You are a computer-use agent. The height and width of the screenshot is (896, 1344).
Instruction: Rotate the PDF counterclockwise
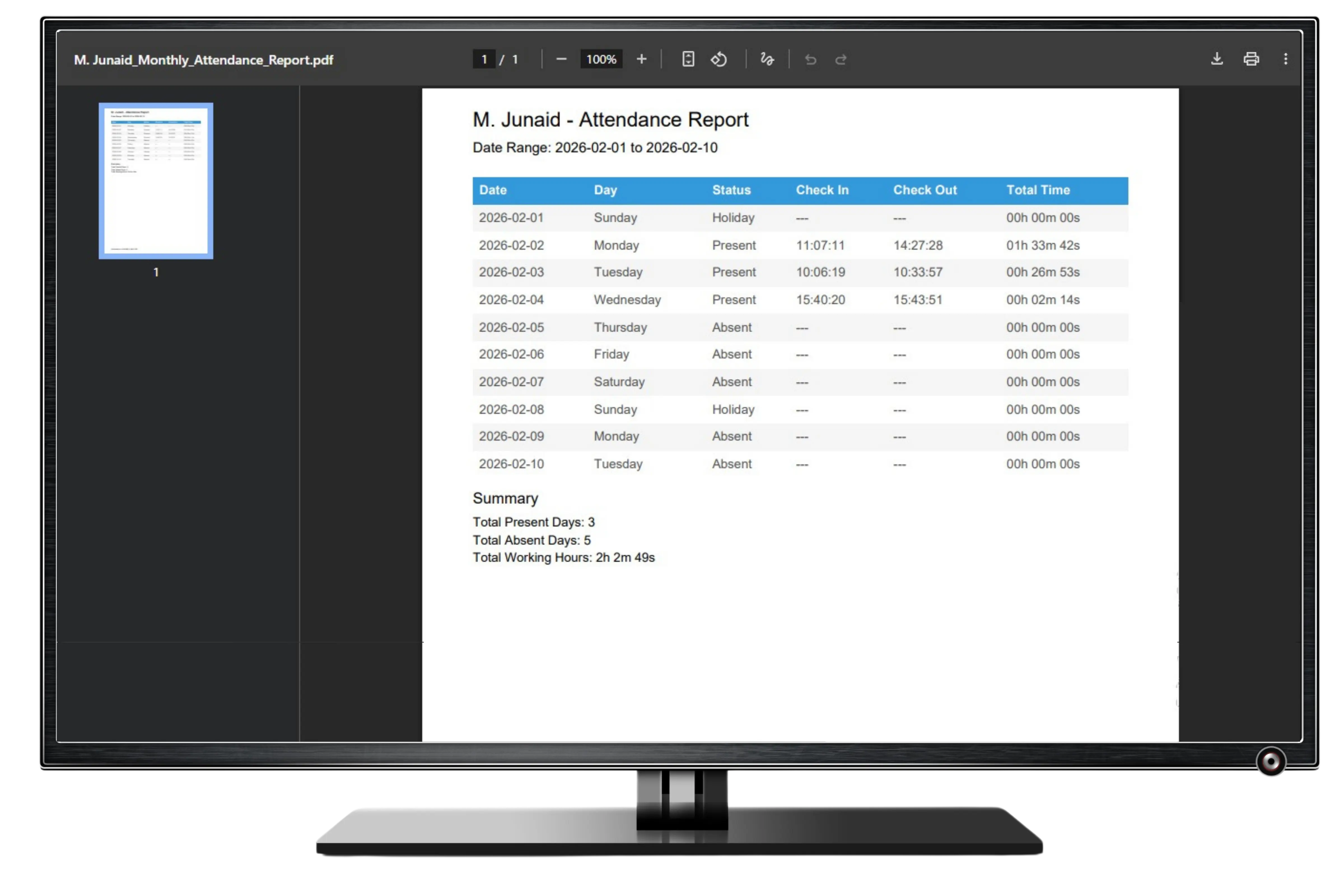(719, 59)
